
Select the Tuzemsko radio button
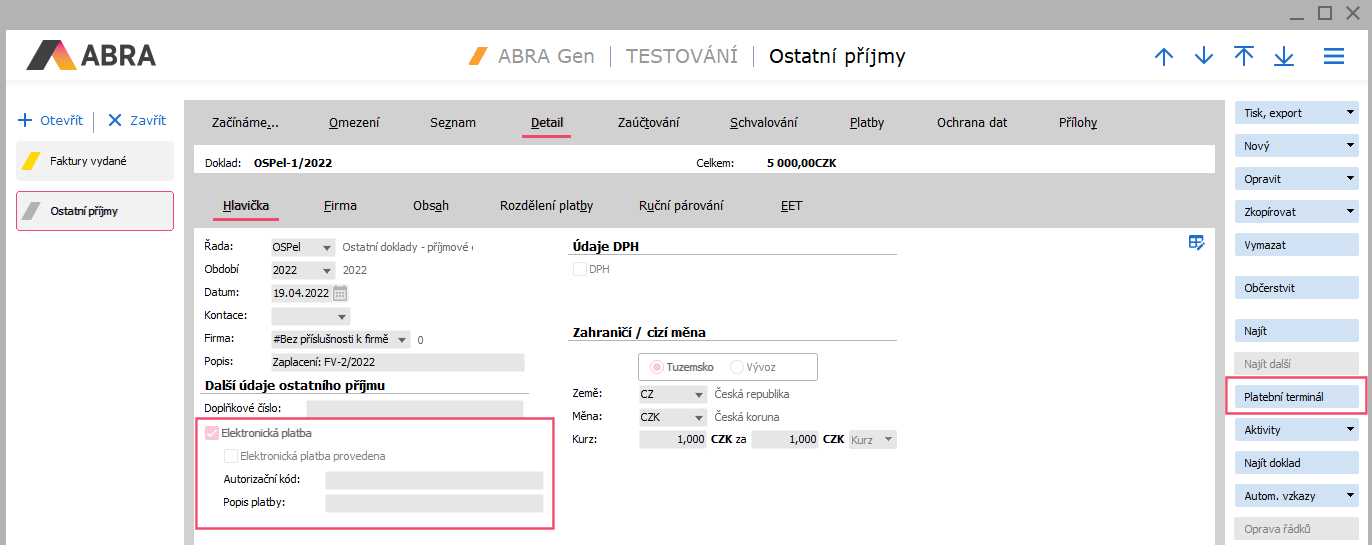[658, 367]
